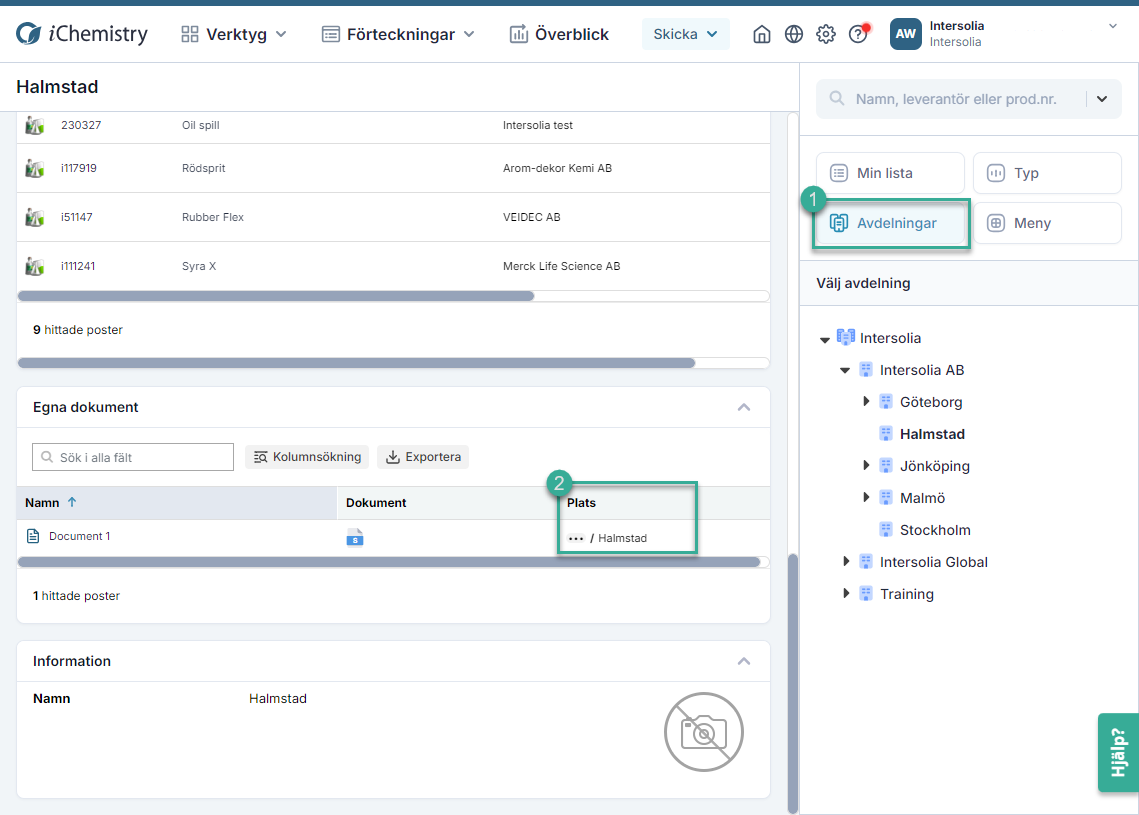This screenshot has width=1139, height=815.
Task: Click the Kolumnsökning button
Action: [307, 457]
